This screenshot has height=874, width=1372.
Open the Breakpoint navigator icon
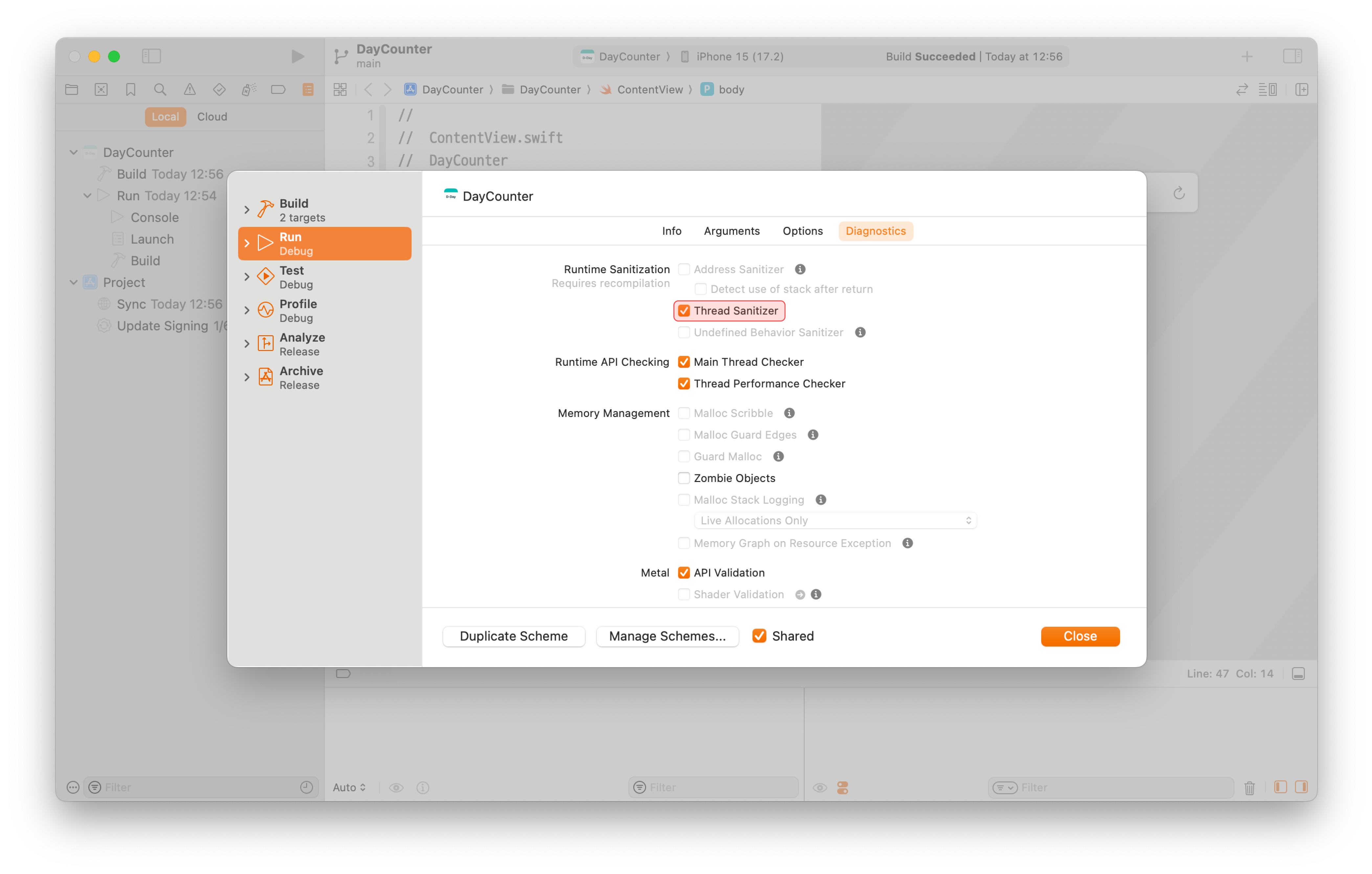278,89
